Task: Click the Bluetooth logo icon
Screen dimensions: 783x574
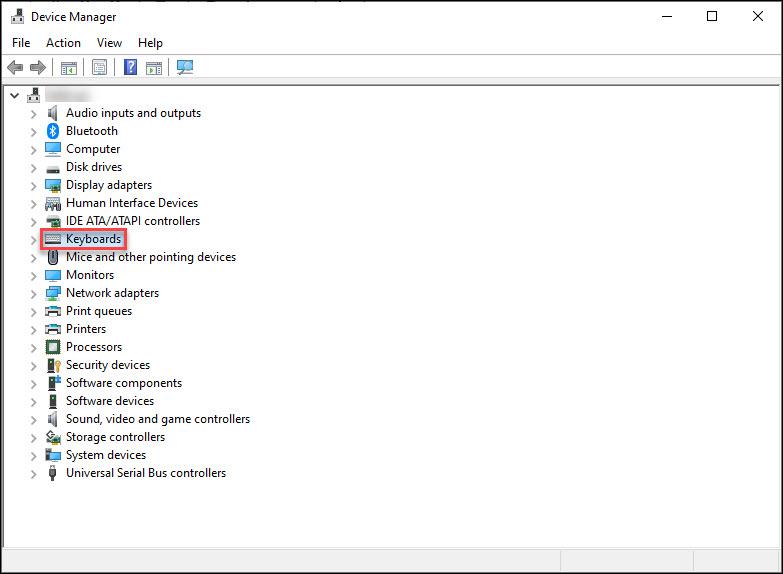Action: tap(53, 131)
